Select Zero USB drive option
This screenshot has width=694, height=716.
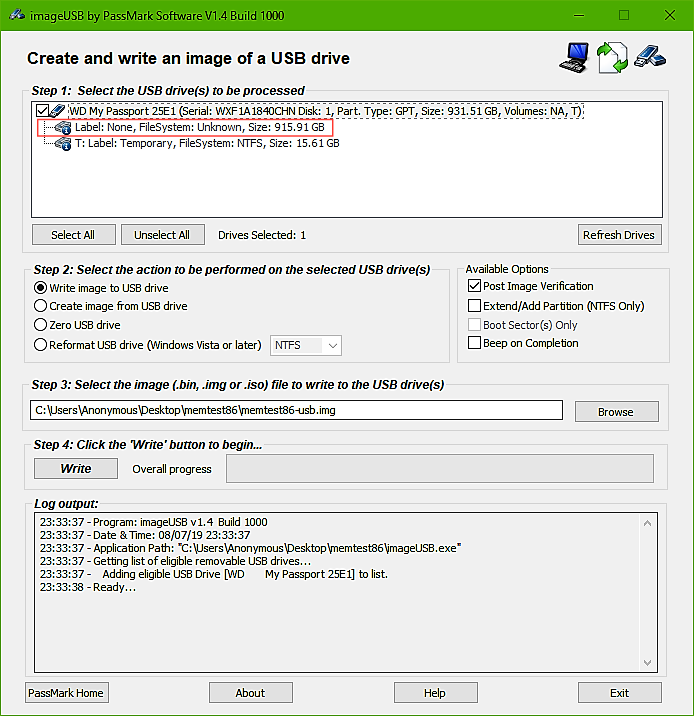pyautogui.click(x=41, y=325)
